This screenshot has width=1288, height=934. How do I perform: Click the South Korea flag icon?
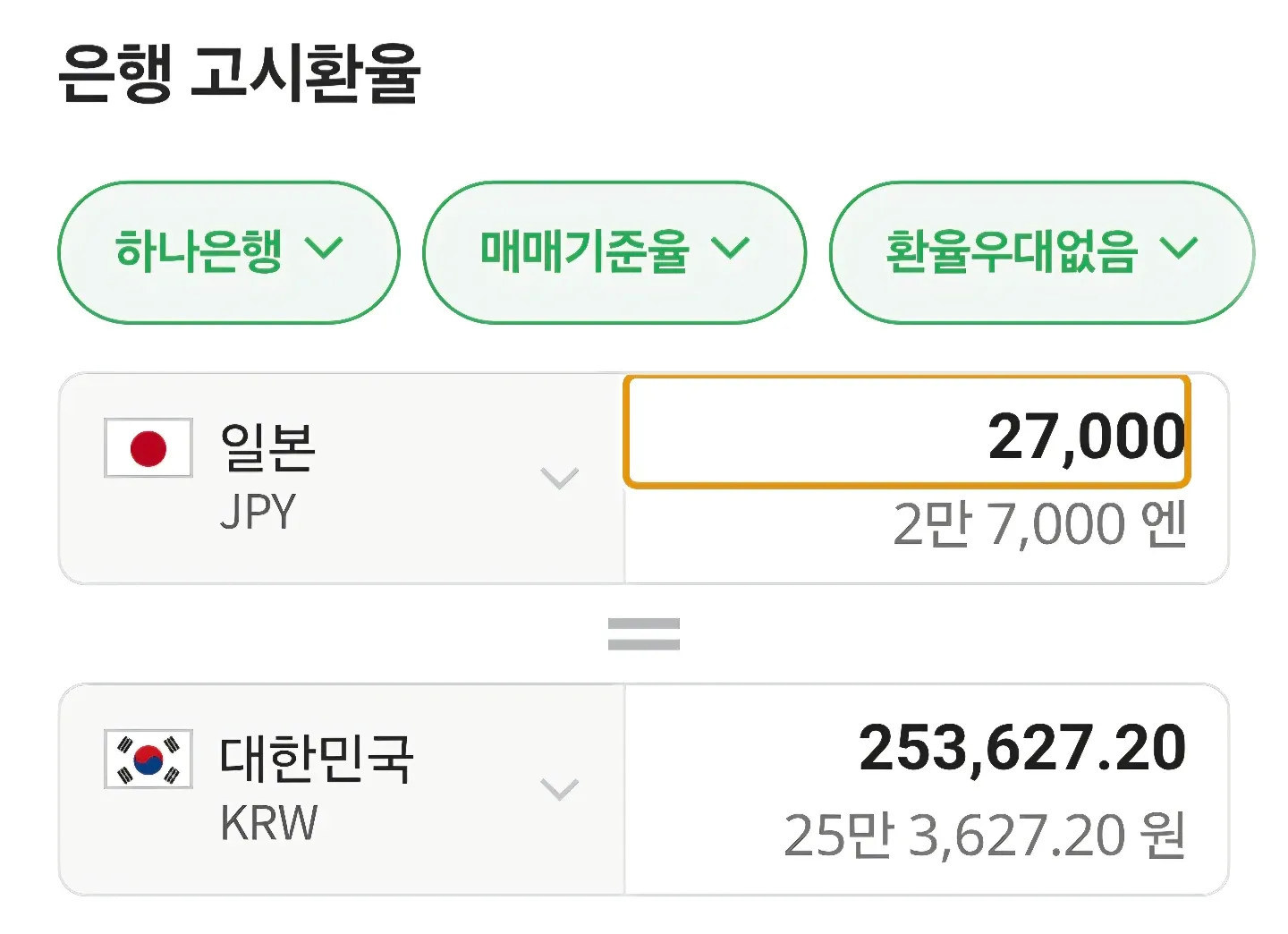pos(148,759)
